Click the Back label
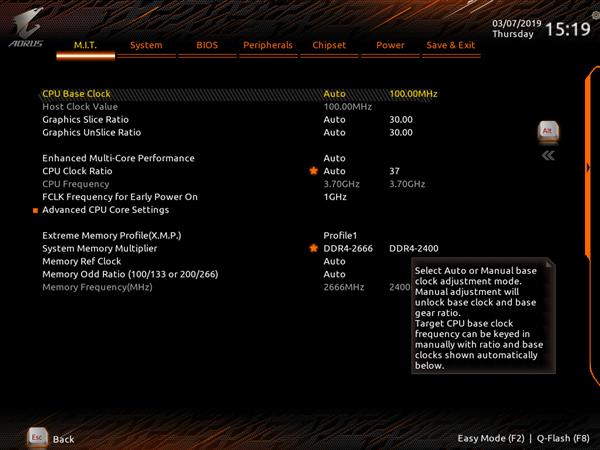The width and height of the screenshot is (600, 450). [63, 439]
